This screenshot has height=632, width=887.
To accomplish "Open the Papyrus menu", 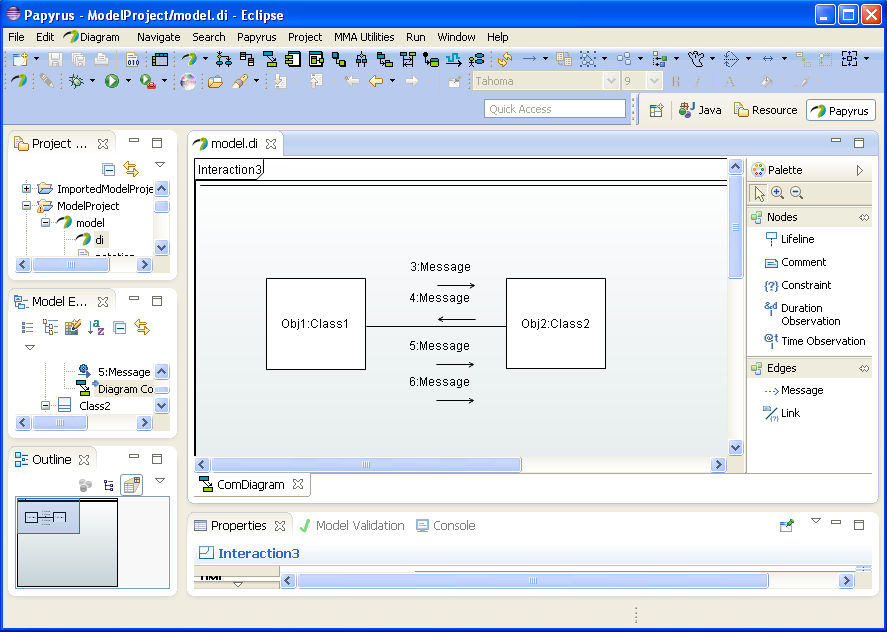I will 257,37.
